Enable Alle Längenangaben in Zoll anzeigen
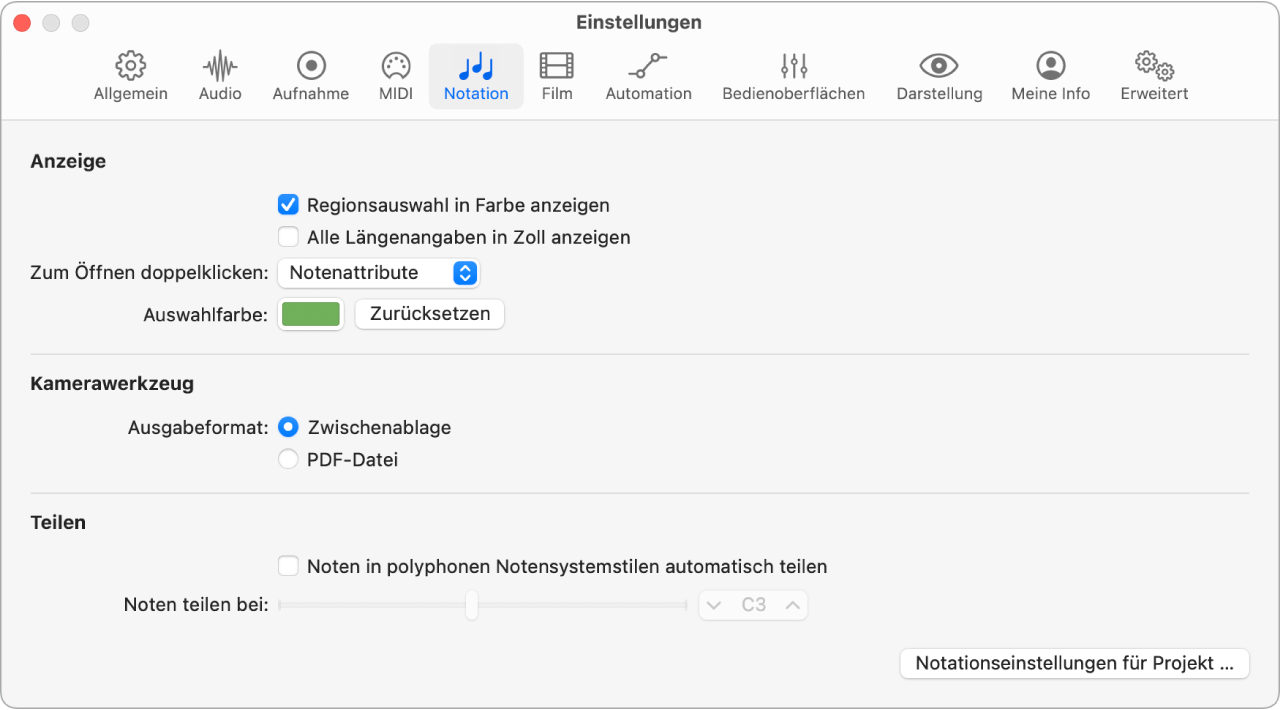The width and height of the screenshot is (1282, 710). 288,237
